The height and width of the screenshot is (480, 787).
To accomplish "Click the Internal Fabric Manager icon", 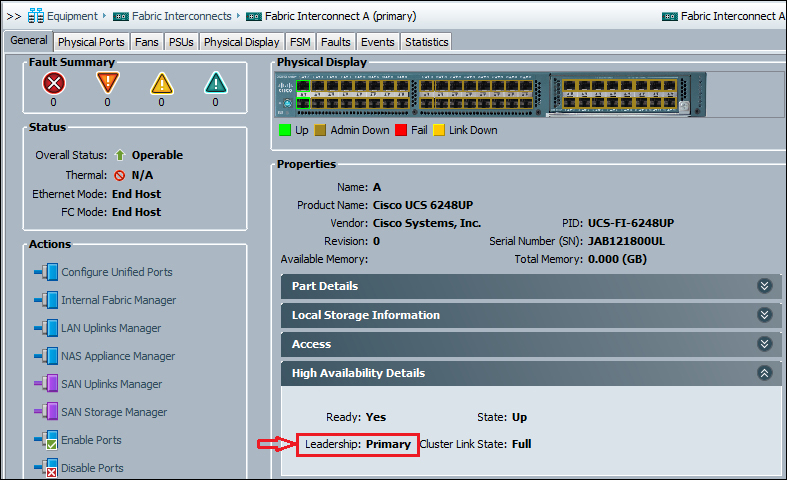I will 46,300.
